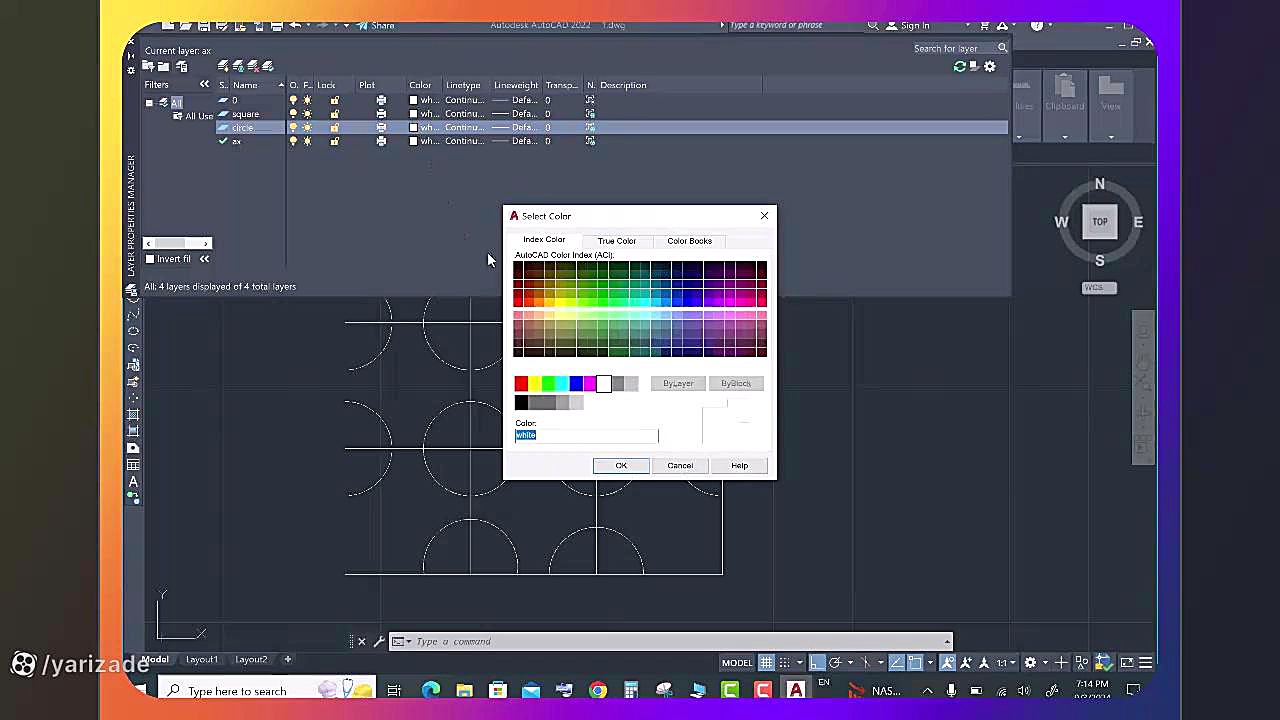Collapse the All filter tree node
Screen dimensions: 1280x720
150,102
